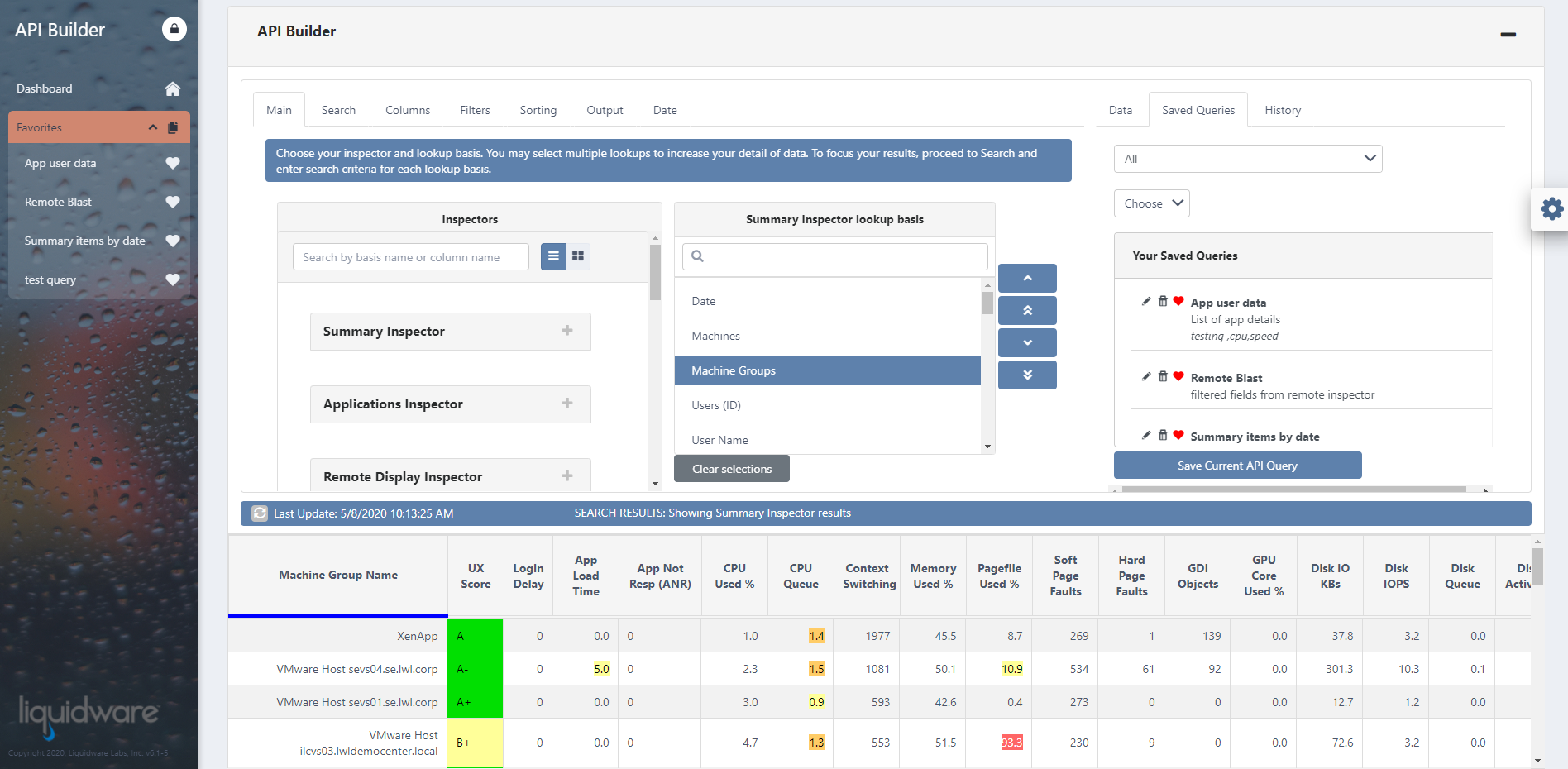
Task: Edit the Remote Blast saved query
Action: 1146,376
